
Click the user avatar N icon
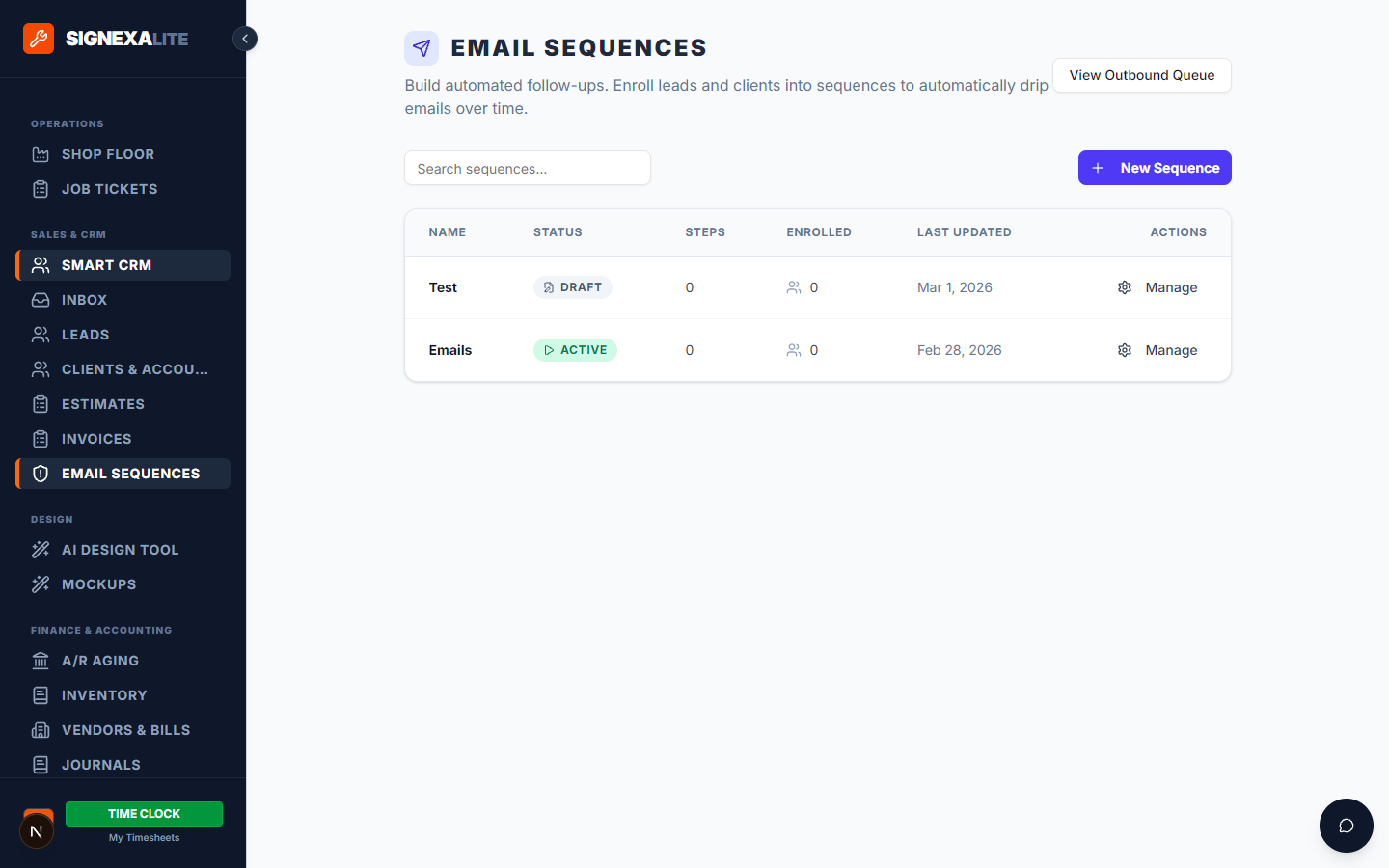[x=37, y=831]
